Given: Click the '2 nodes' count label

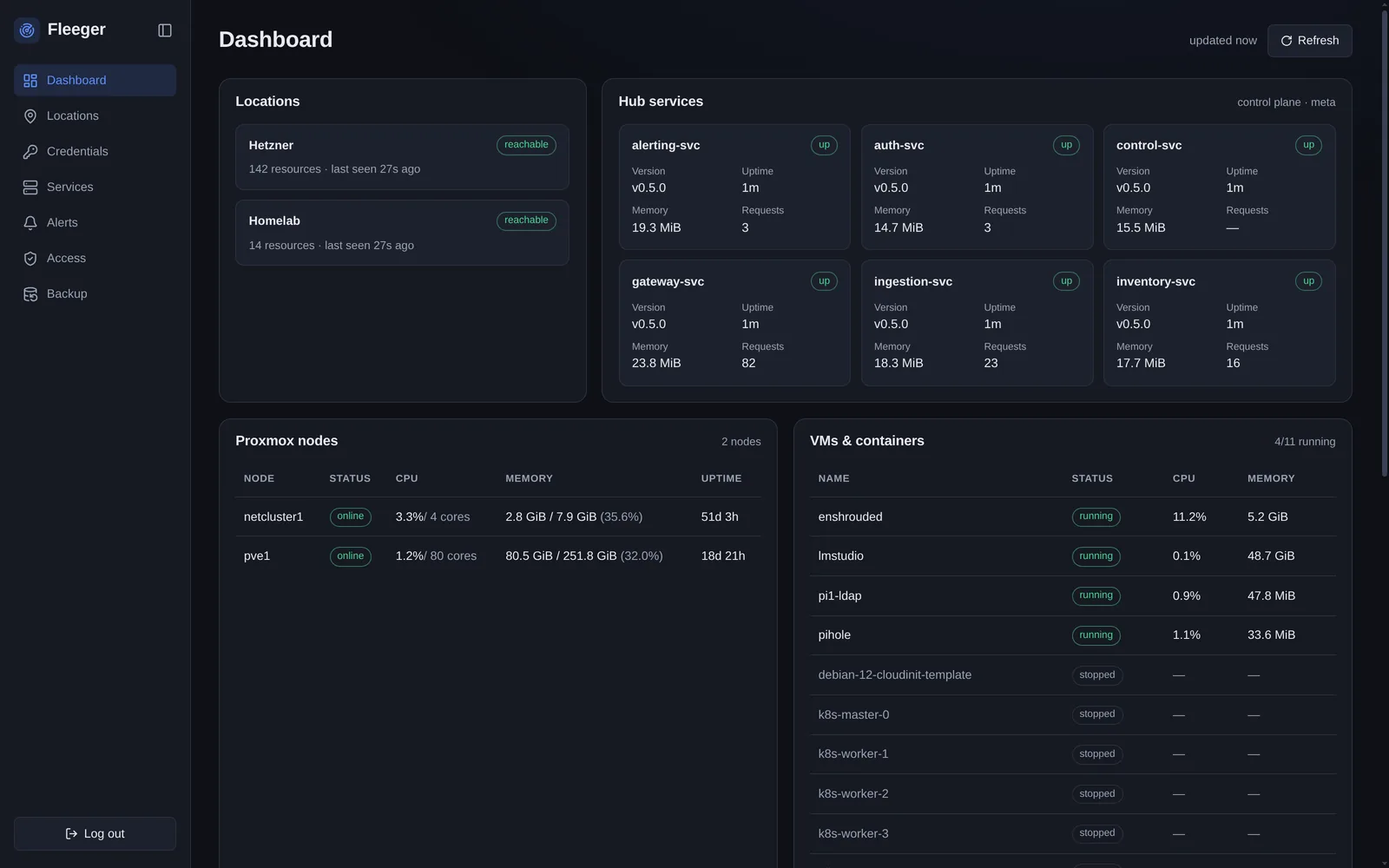Looking at the screenshot, I should (741, 442).
